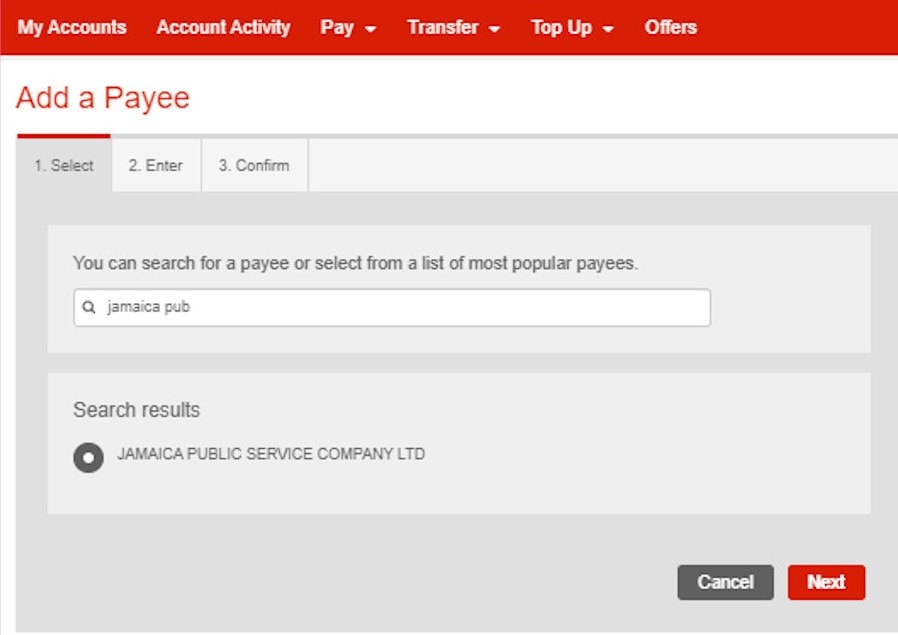Screen dimensions: 898x635
Task: Select the Jamaica Public Service Company radio button
Action: pyautogui.click(x=88, y=457)
